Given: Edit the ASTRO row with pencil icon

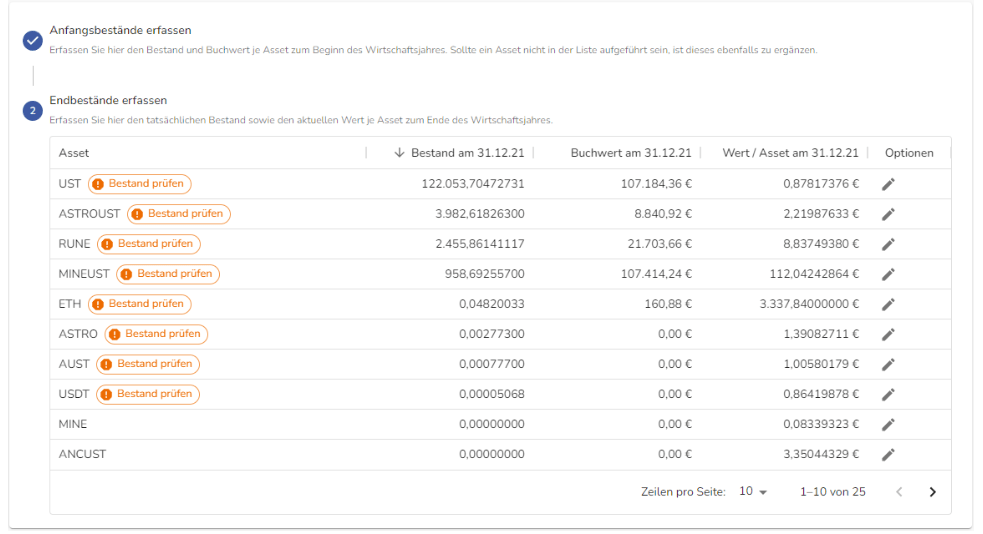Looking at the screenshot, I should pyautogui.click(x=888, y=335).
